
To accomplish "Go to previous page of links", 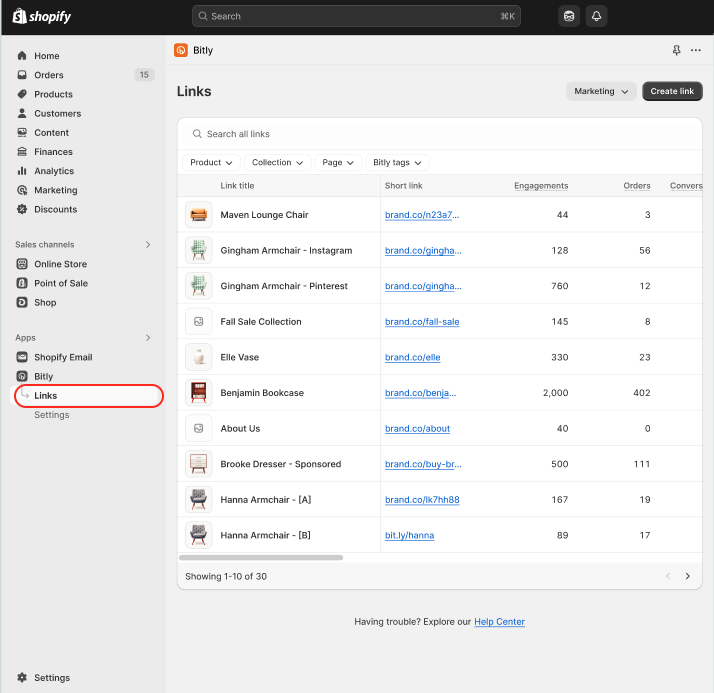I will (x=668, y=576).
